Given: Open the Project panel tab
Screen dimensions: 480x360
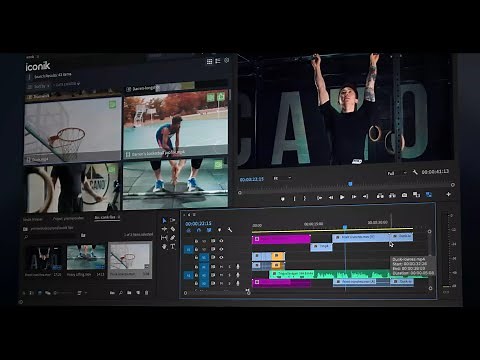Looking at the screenshot, I should [68, 219].
